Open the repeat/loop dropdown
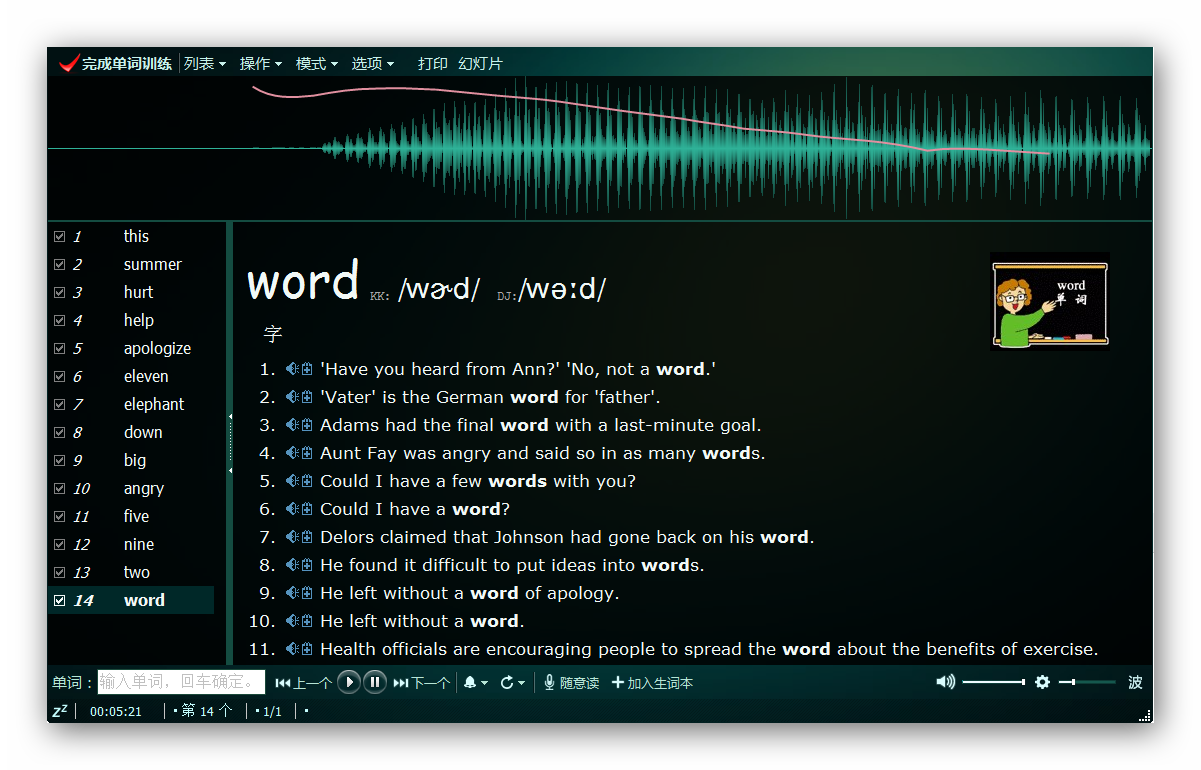 (513, 683)
